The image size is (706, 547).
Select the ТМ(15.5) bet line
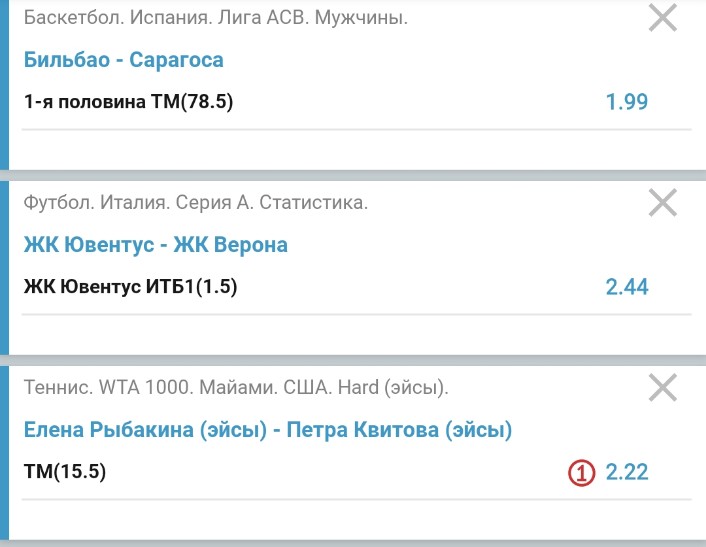coord(65,472)
